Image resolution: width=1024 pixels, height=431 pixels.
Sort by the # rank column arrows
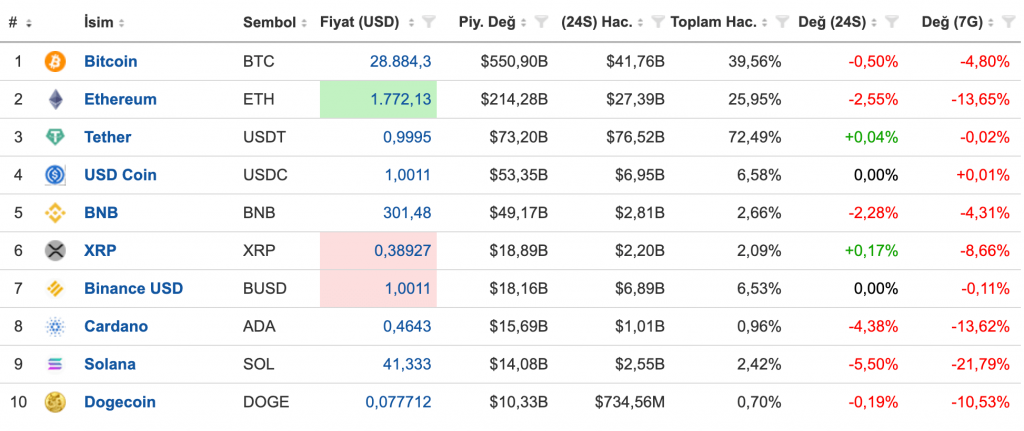29,23
